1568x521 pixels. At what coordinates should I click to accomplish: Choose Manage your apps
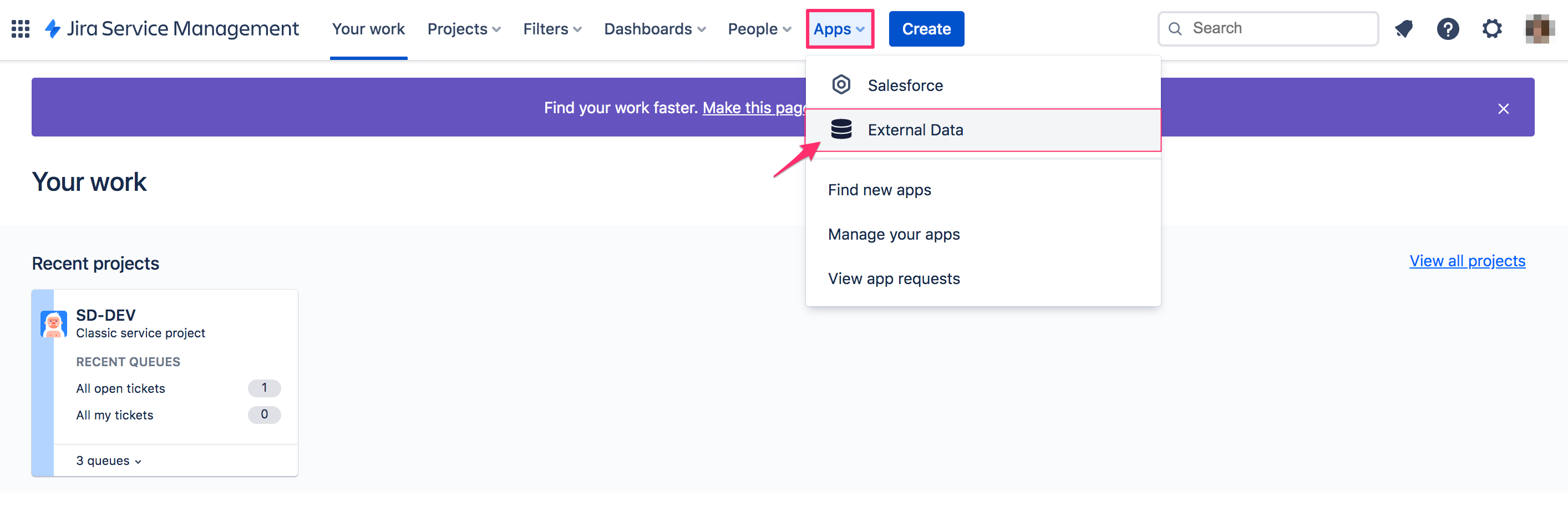(x=982, y=234)
